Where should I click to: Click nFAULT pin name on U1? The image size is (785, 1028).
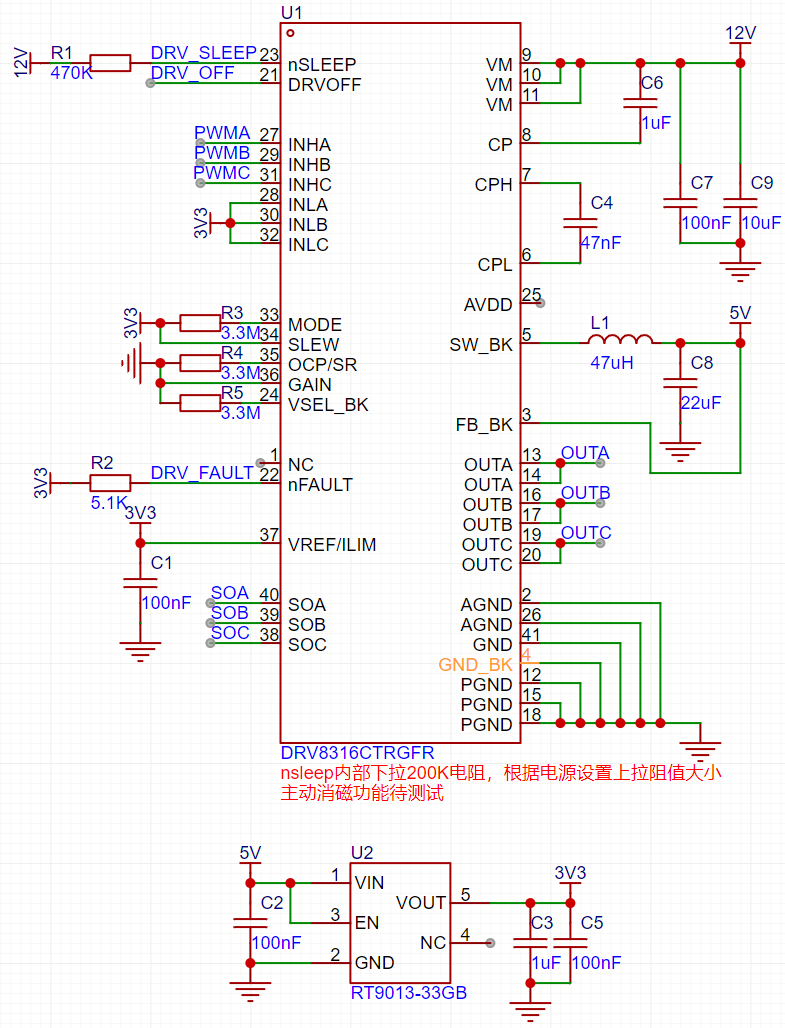coord(320,485)
